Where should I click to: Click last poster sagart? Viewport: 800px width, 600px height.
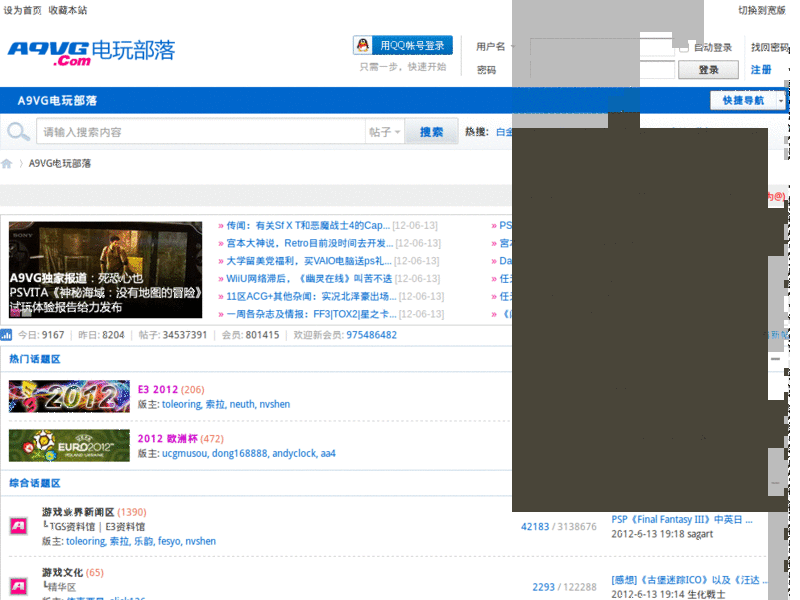click(700, 534)
